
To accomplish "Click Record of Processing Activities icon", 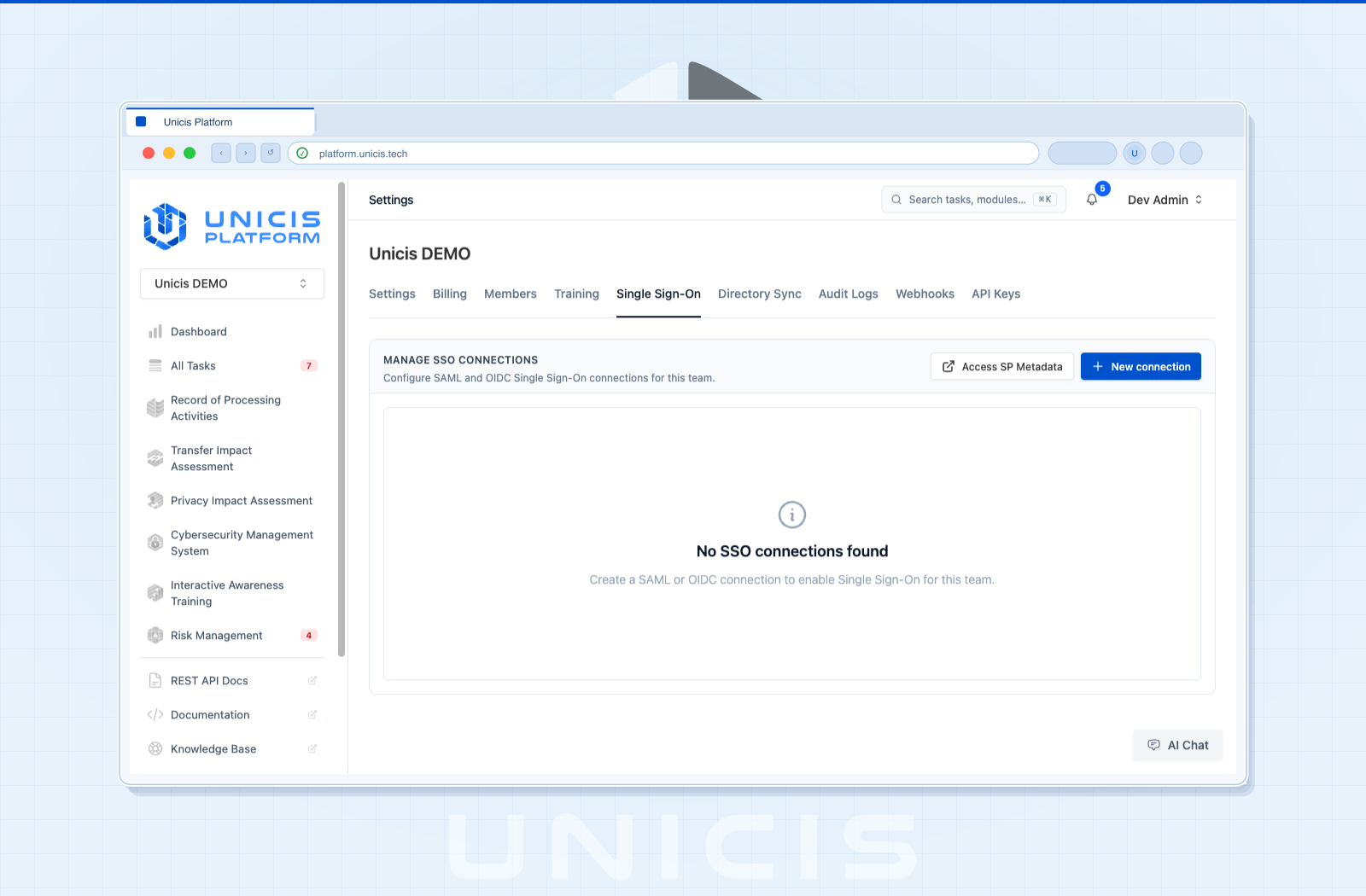I will point(155,408).
